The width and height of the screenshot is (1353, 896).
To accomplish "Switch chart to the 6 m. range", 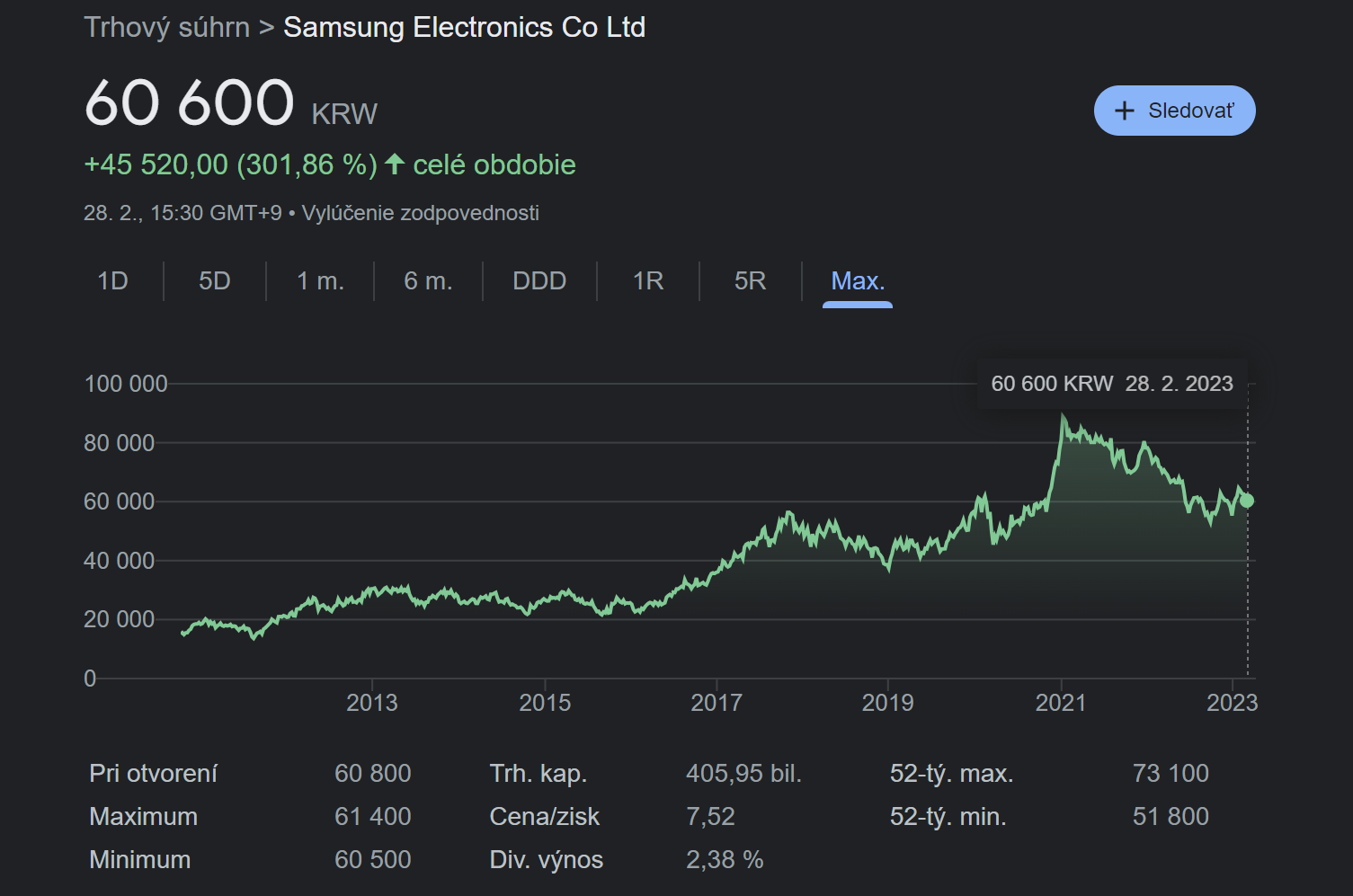I will pos(428,281).
